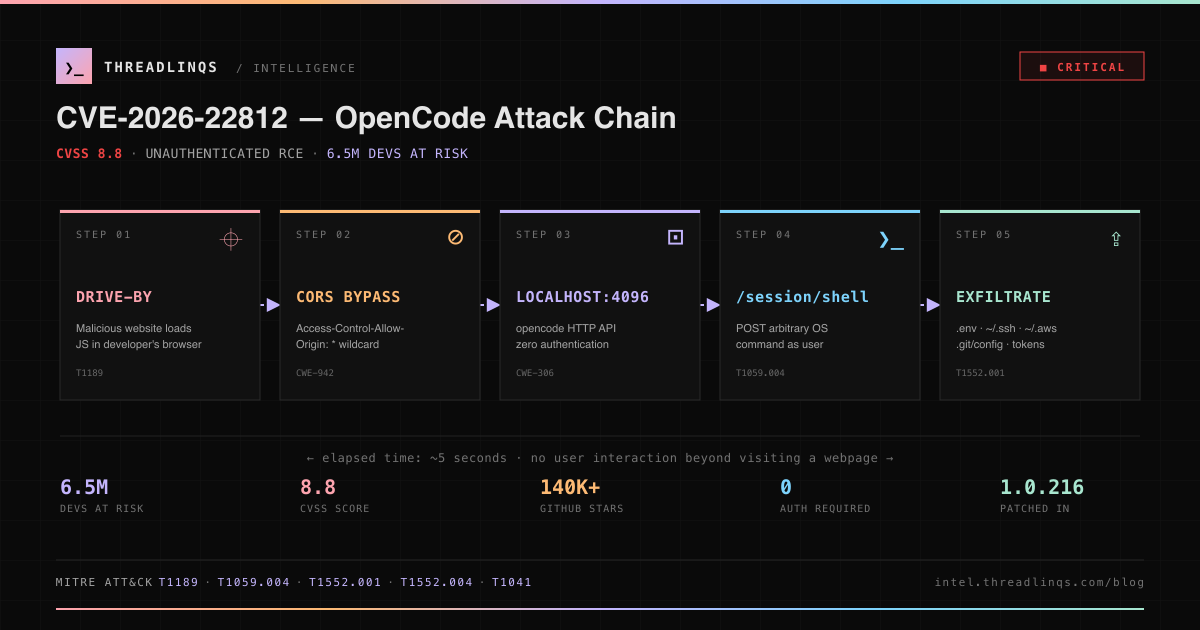Select the T1059.004 technique reference
This screenshot has width=1200, height=630.
(x=253, y=581)
